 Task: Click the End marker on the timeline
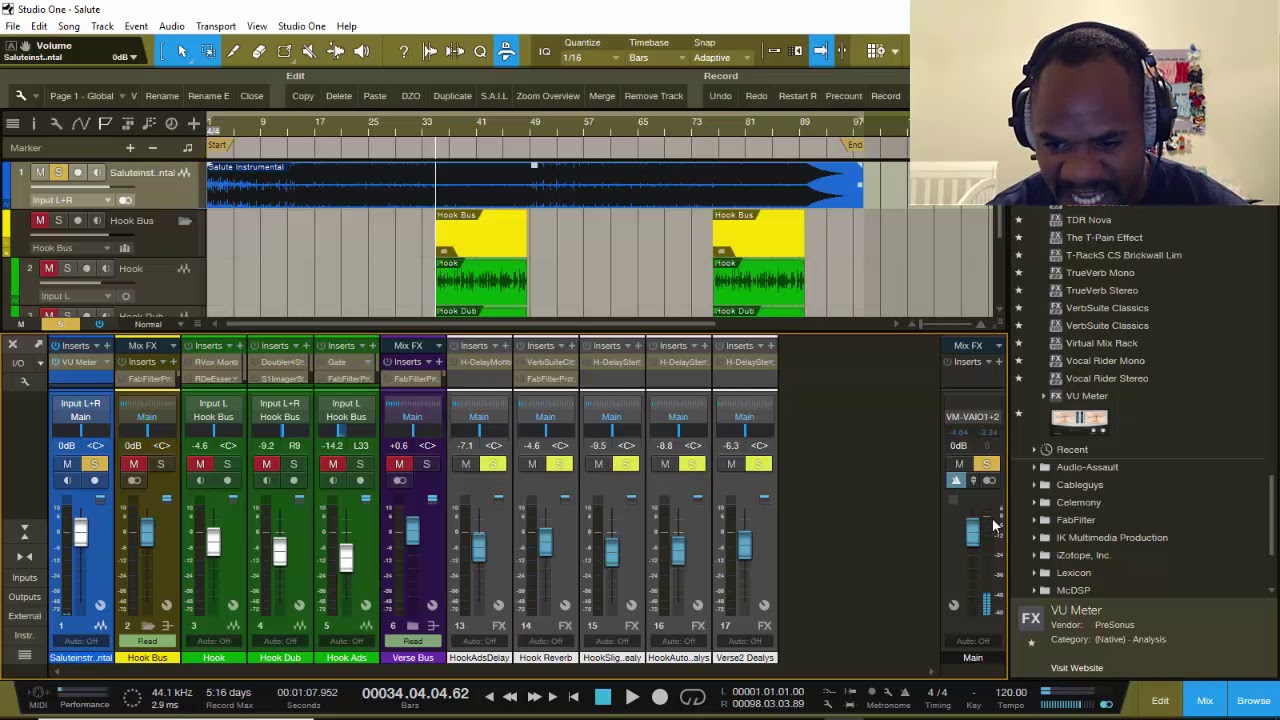(x=854, y=146)
